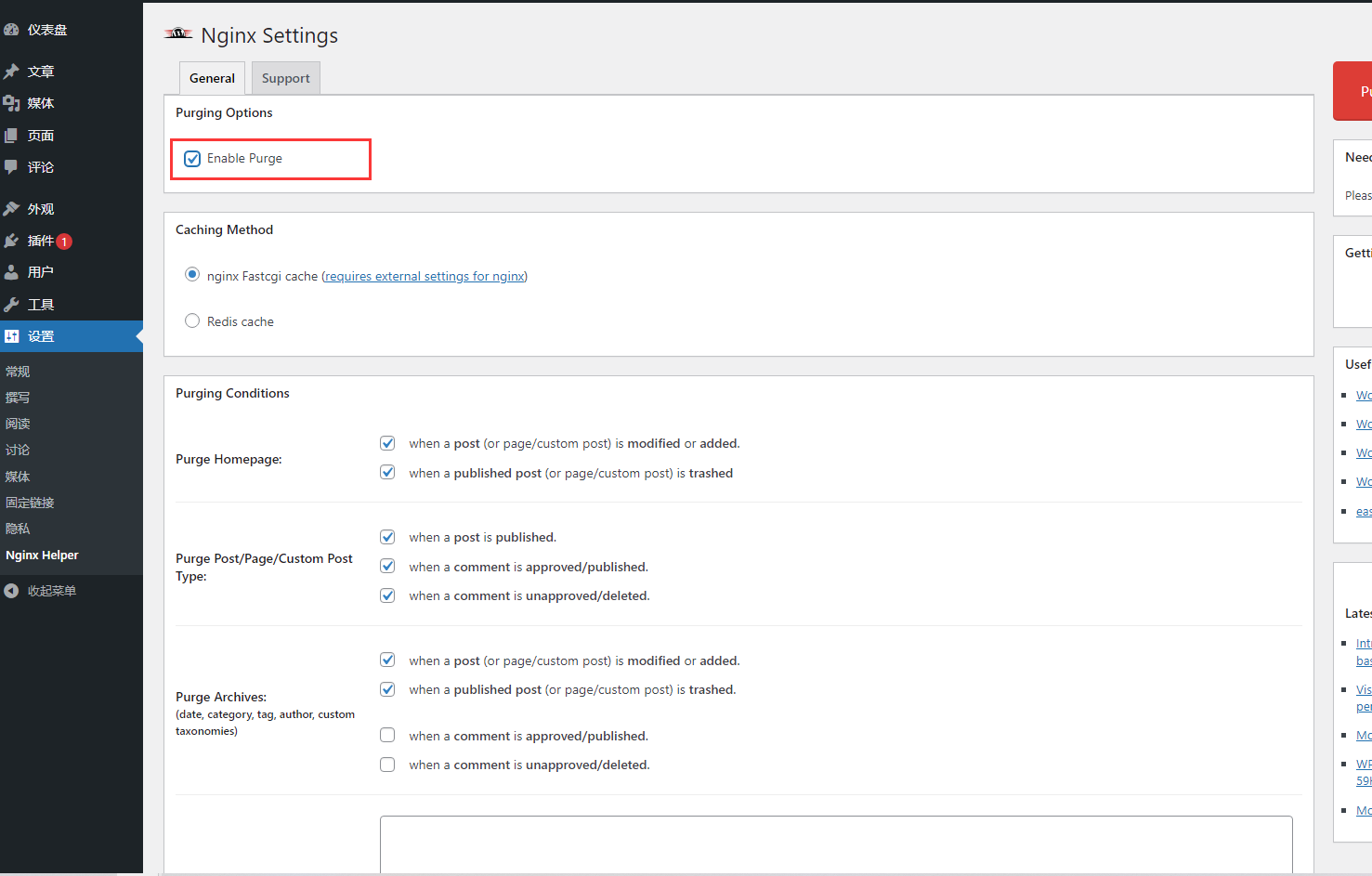Screen dimensions: 1372x876
Task: Click the 工具 tools wrench icon
Action: click(11, 305)
